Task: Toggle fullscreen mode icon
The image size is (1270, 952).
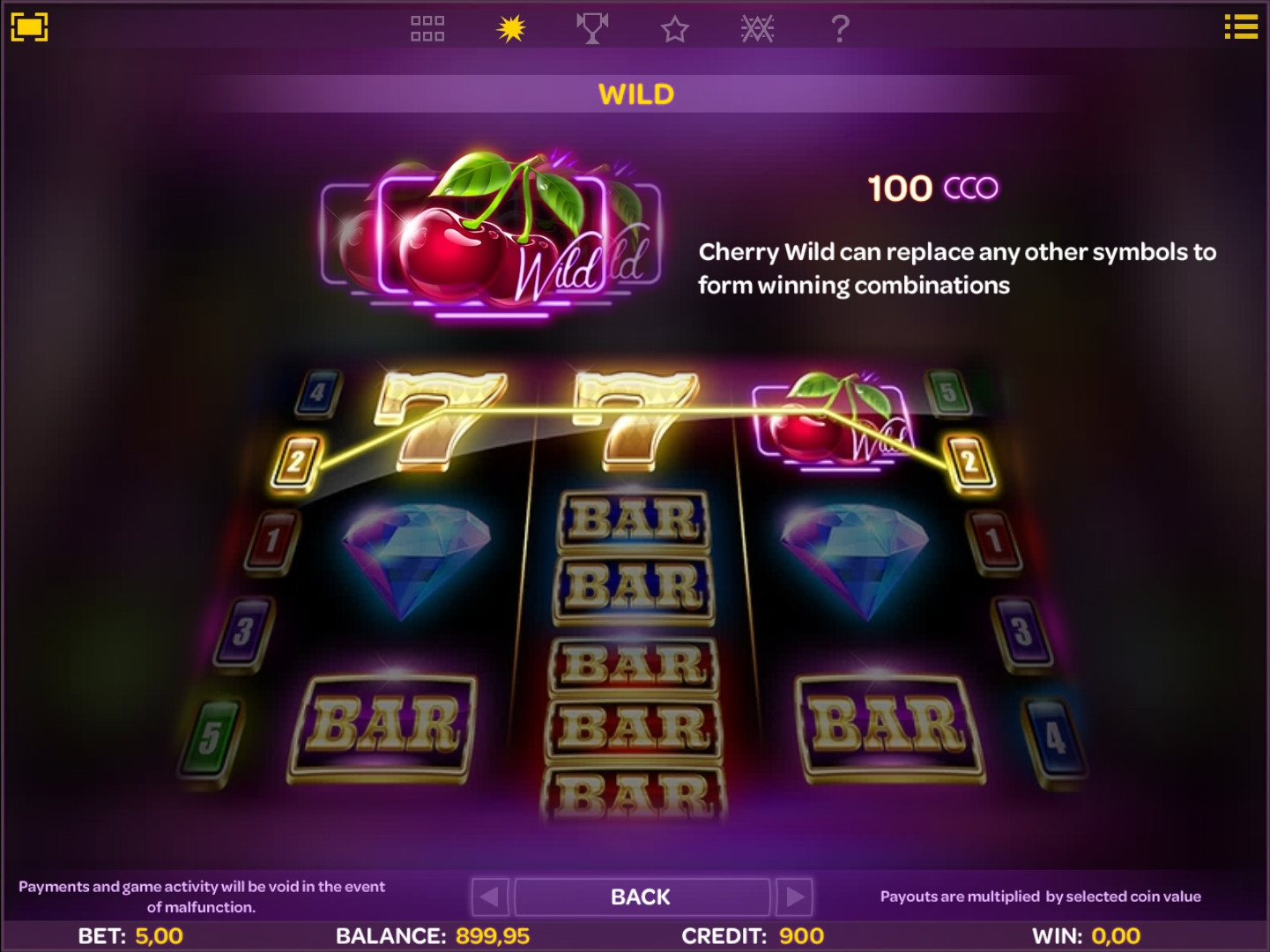Action: click(29, 27)
